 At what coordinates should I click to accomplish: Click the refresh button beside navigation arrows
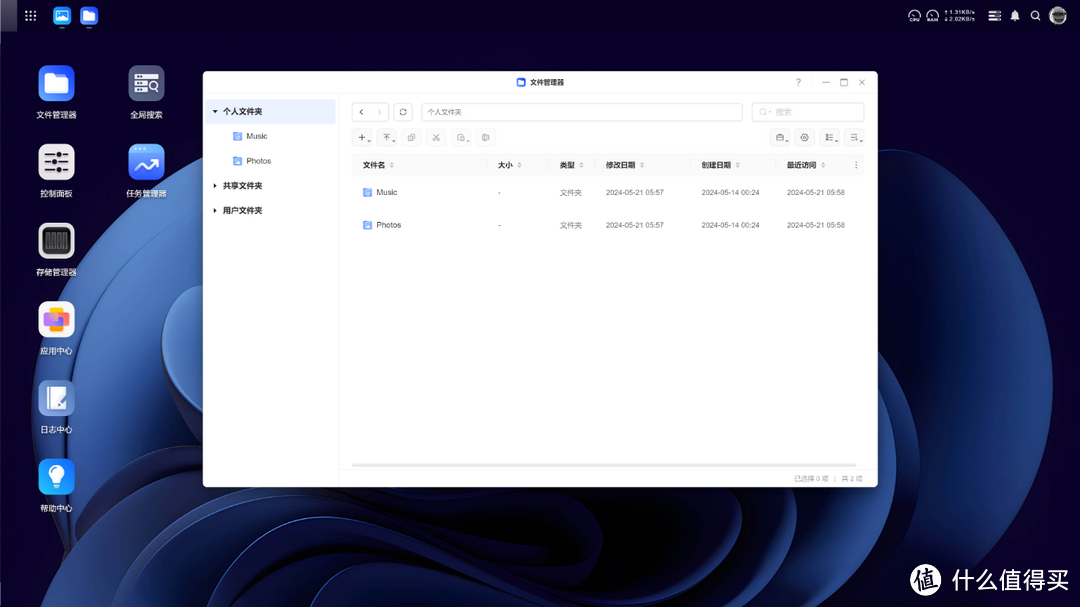[403, 112]
